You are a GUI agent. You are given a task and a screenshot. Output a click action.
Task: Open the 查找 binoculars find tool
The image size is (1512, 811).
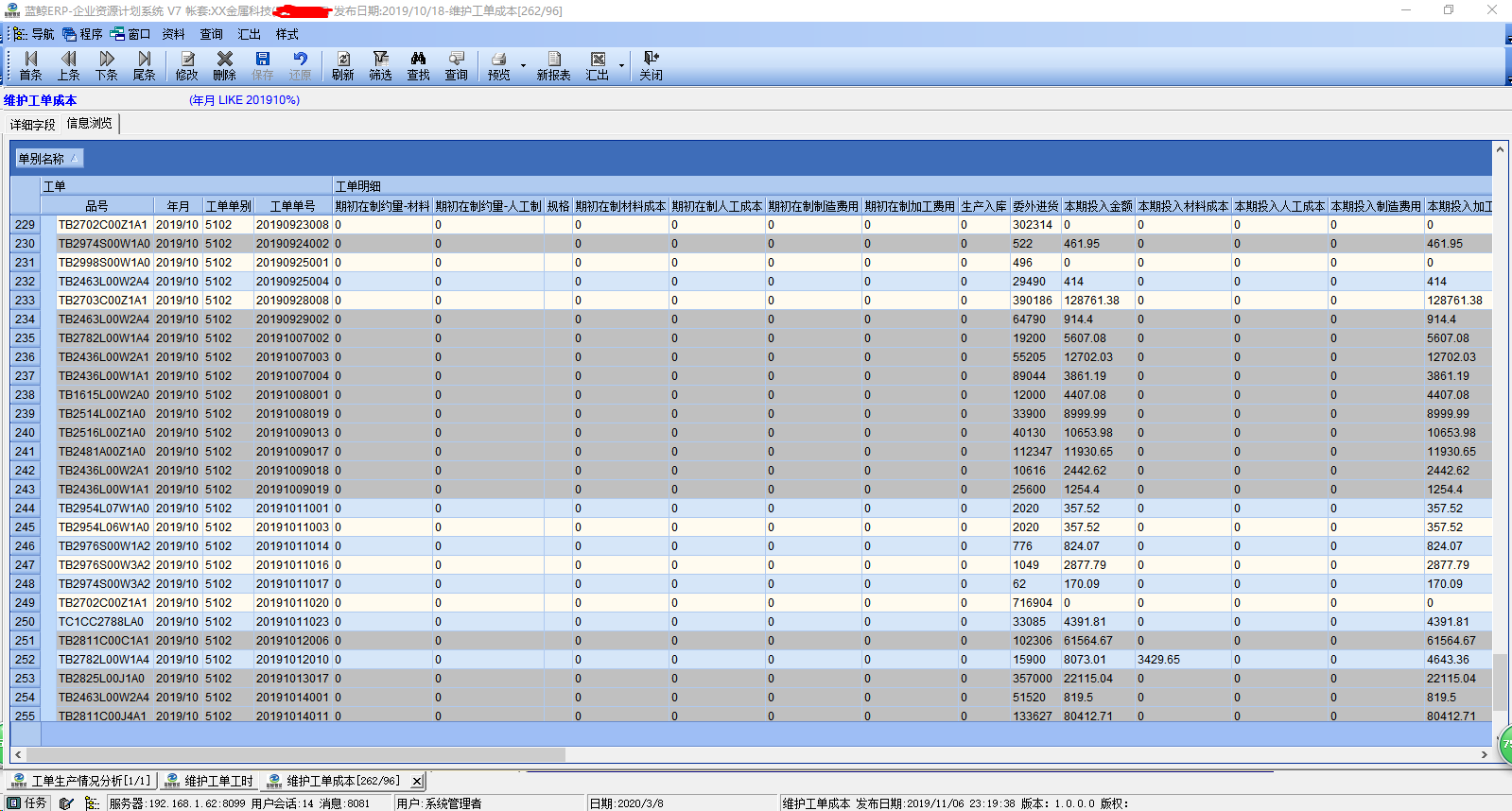tap(419, 66)
